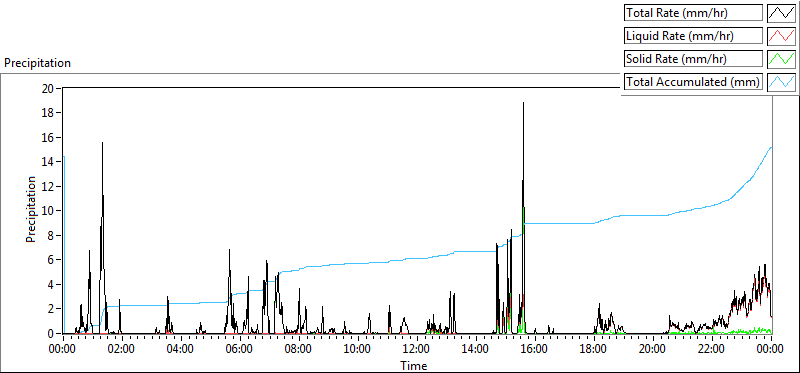Click the 10 value on the Y axis
Screen dimensions: 800x373
(49, 210)
